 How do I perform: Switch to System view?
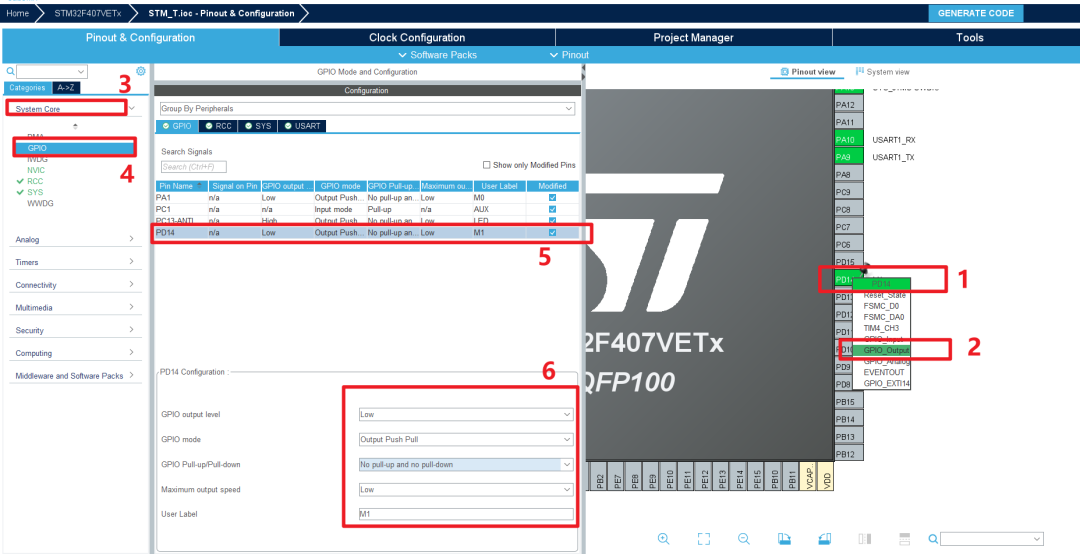882,72
